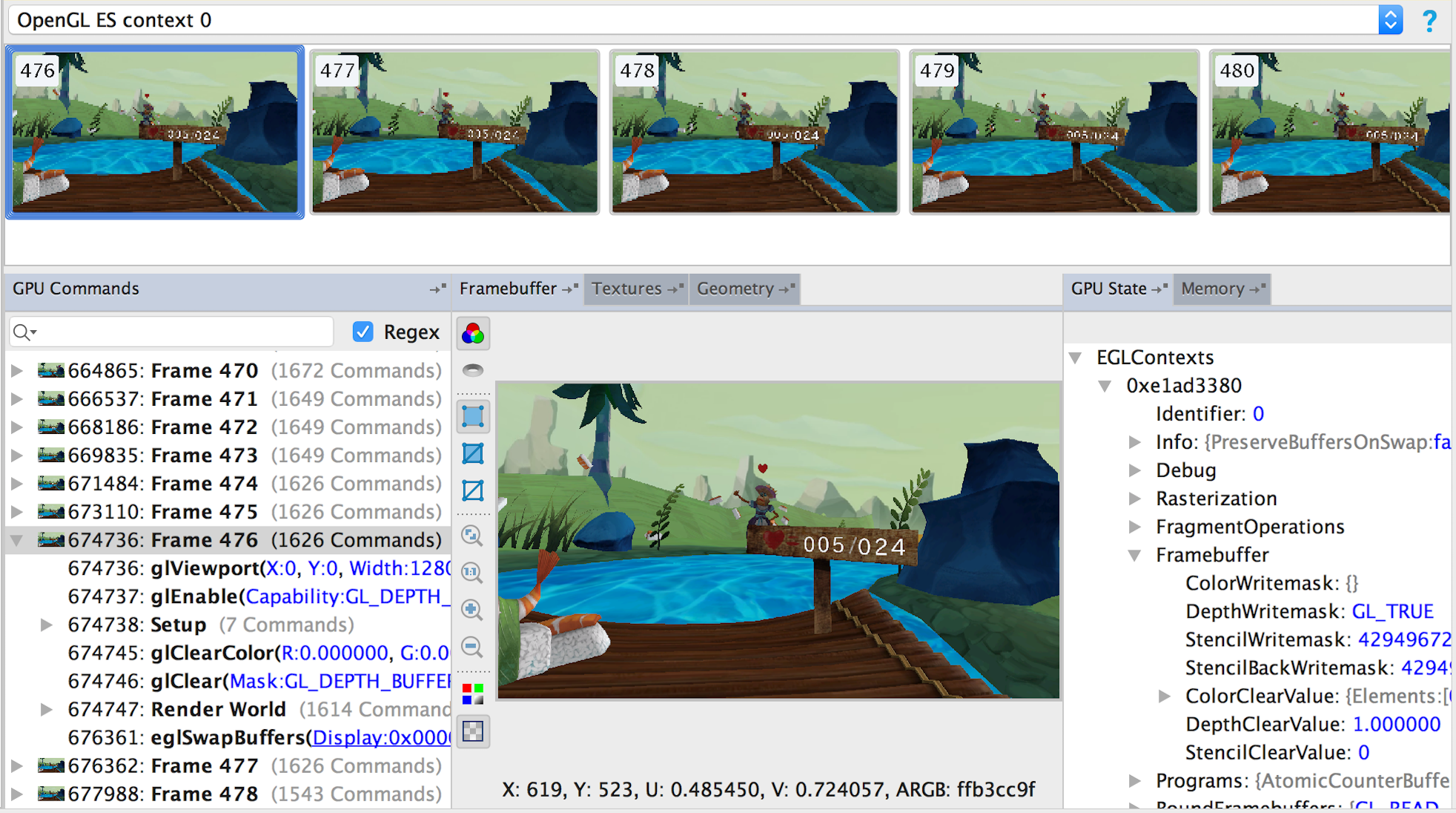The width and height of the screenshot is (1456, 813).
Task: Collapse the EGLContexts node
Action: 1076,358
